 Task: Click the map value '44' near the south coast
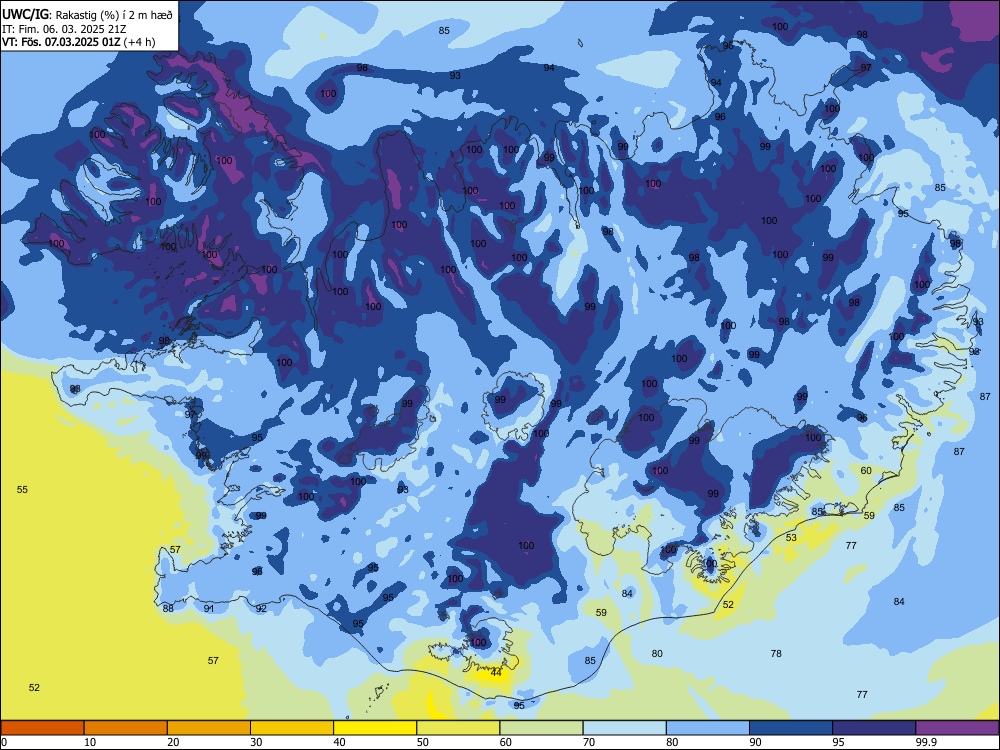tap(496, 672)
